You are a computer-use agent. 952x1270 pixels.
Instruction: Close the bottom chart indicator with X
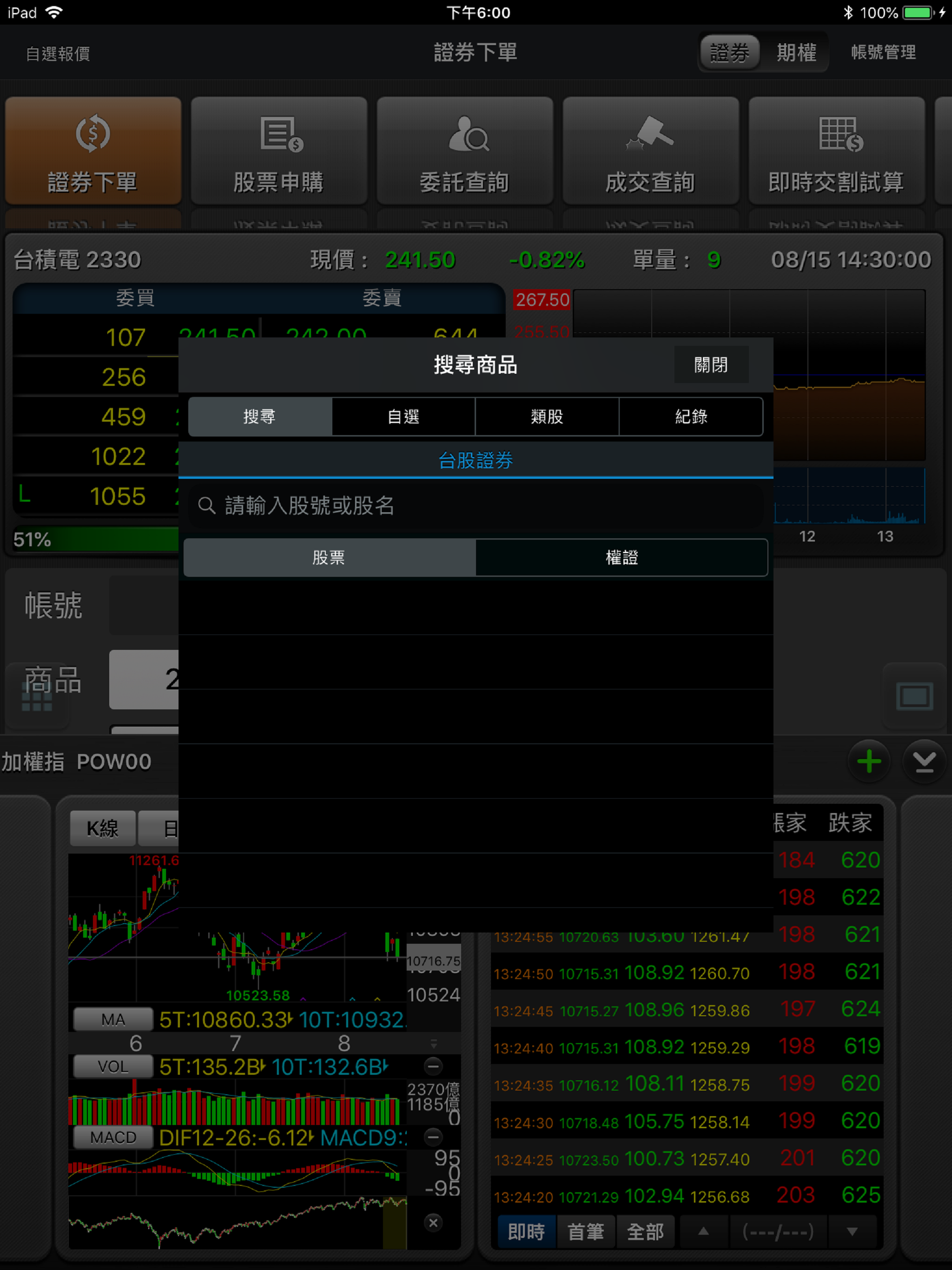(x=434, y=1222)
